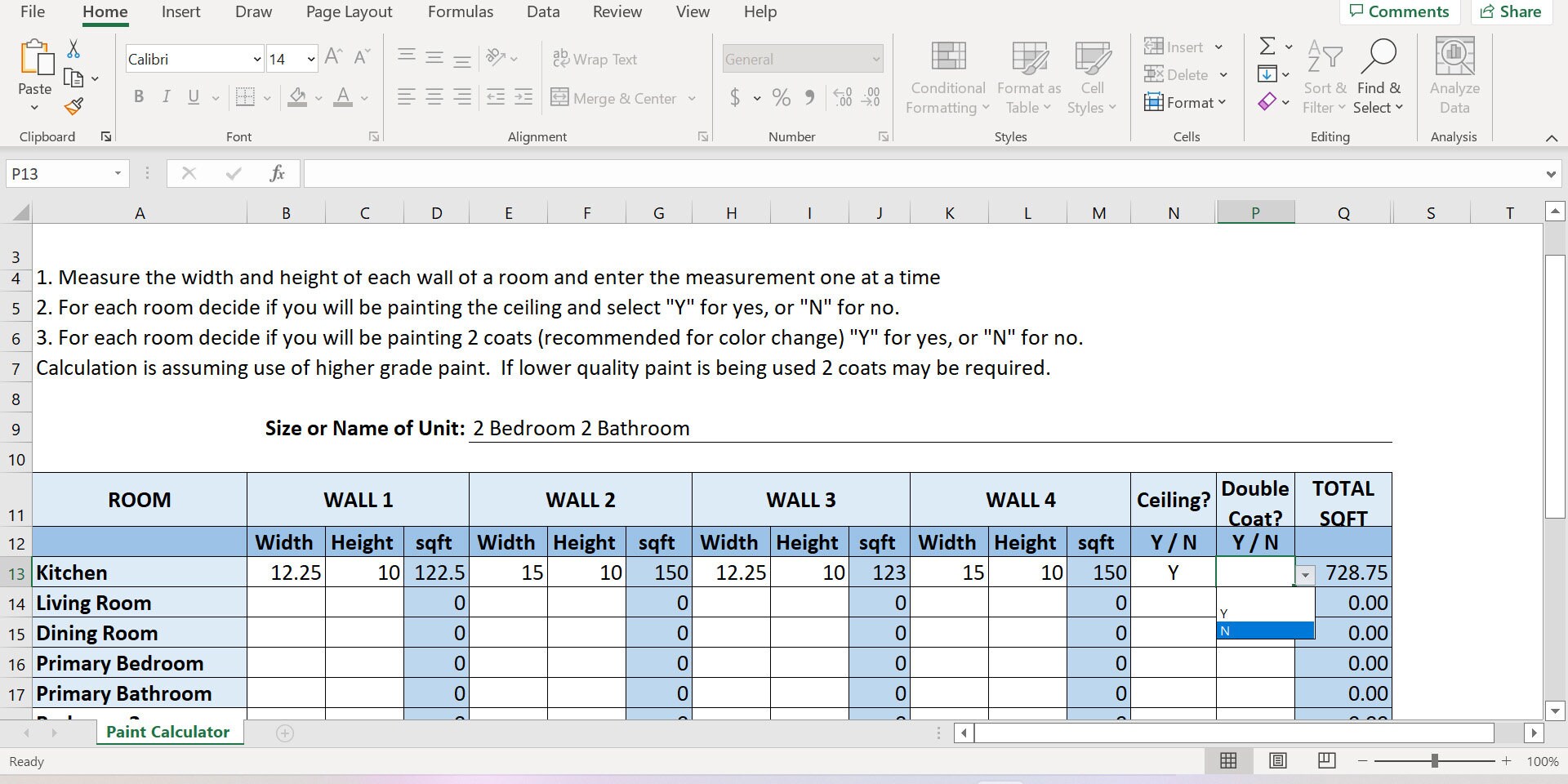Toggle bold formatting
The width and height of the screenshot is (1568, 784).
[x=138, y=97]
